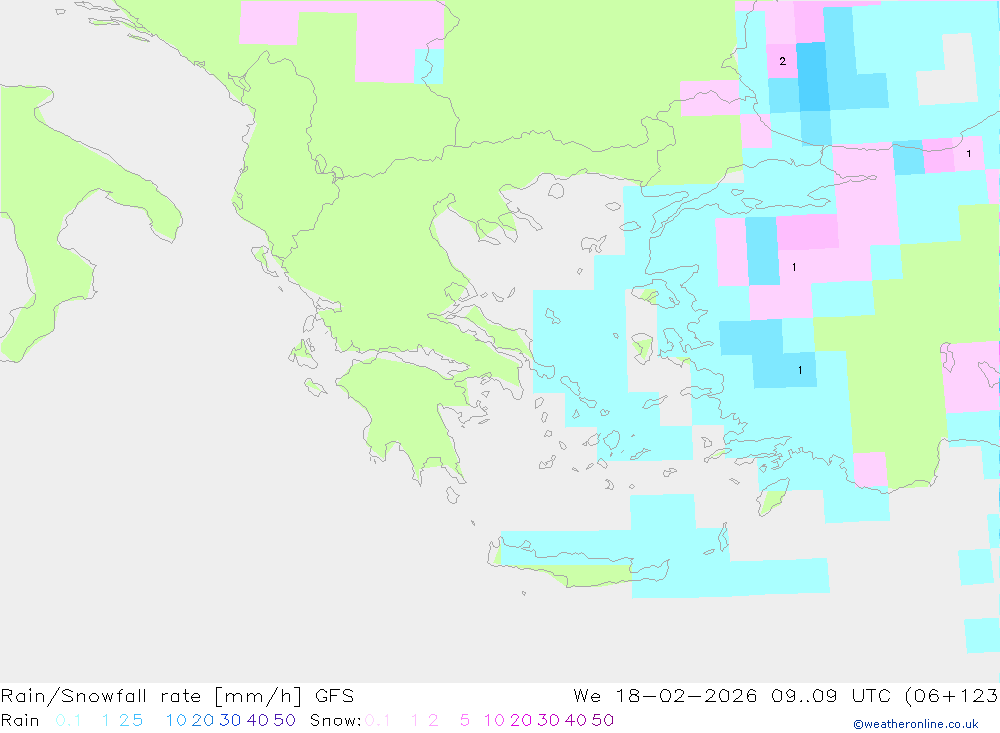The image size is (1000, 733).
Task: Select rain legend value 50
Action: coord(284,720)
